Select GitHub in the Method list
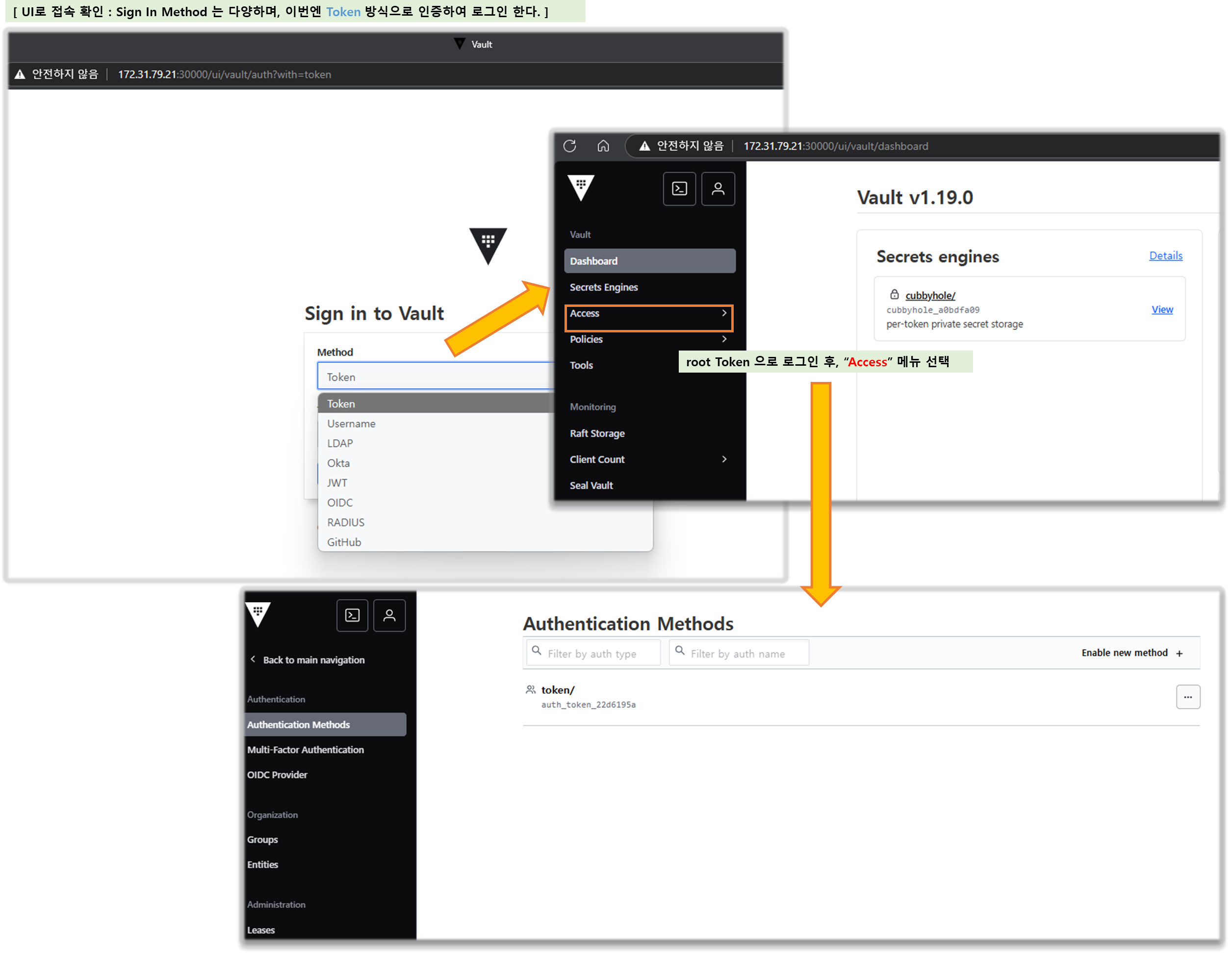 click(344, 542)
